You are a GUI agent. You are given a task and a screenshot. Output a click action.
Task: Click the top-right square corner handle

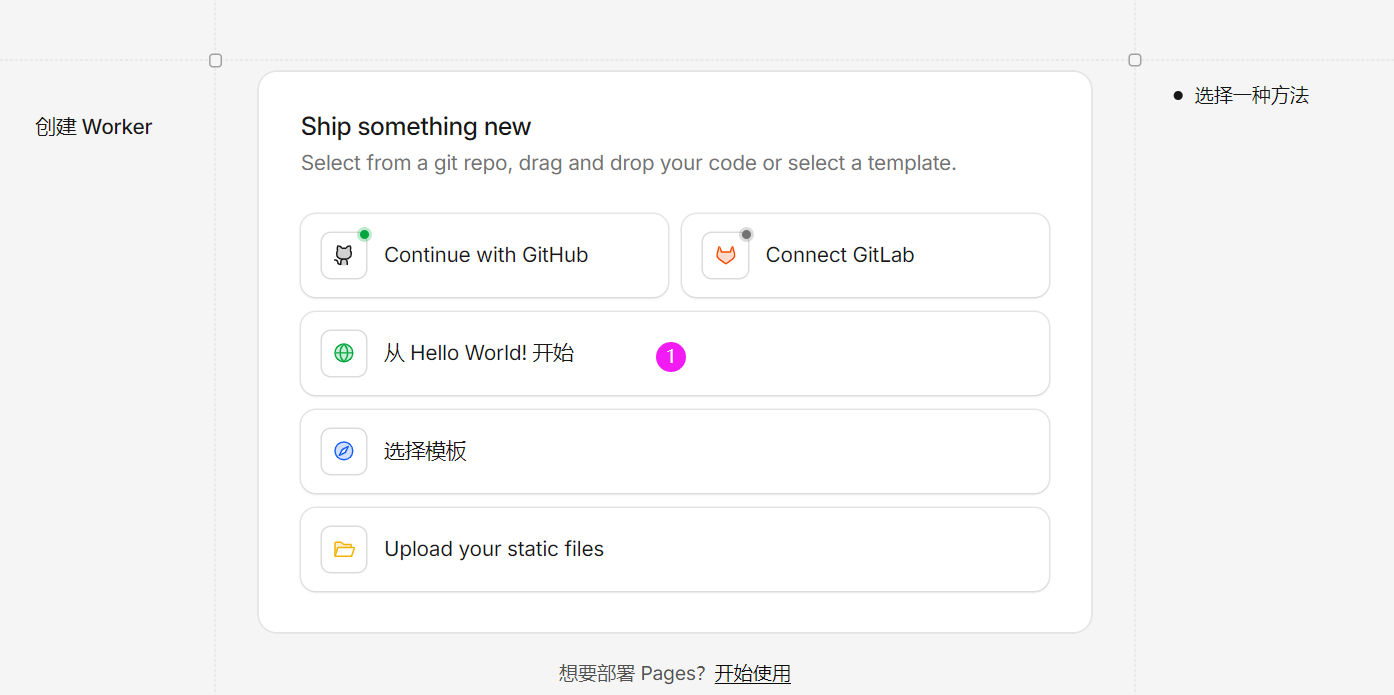[1135, 60]
